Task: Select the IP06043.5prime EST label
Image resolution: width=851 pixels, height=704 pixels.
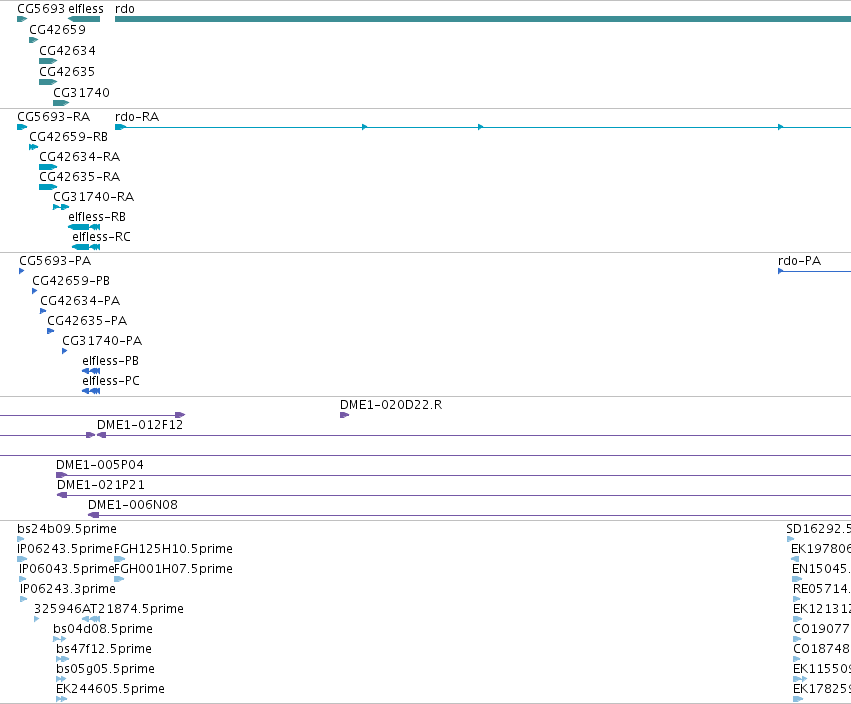Action: click(x=66, y=569)
